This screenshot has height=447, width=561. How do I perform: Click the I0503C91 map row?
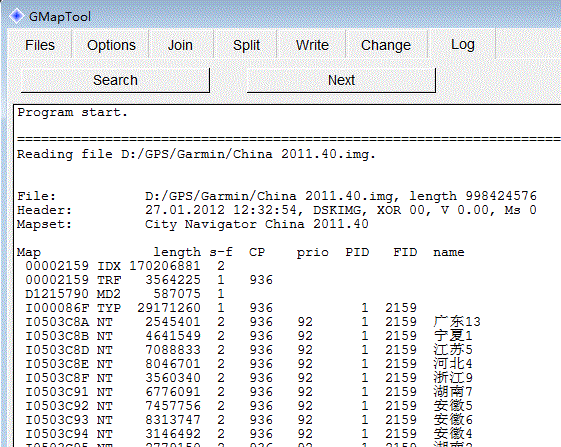point(249,392)
